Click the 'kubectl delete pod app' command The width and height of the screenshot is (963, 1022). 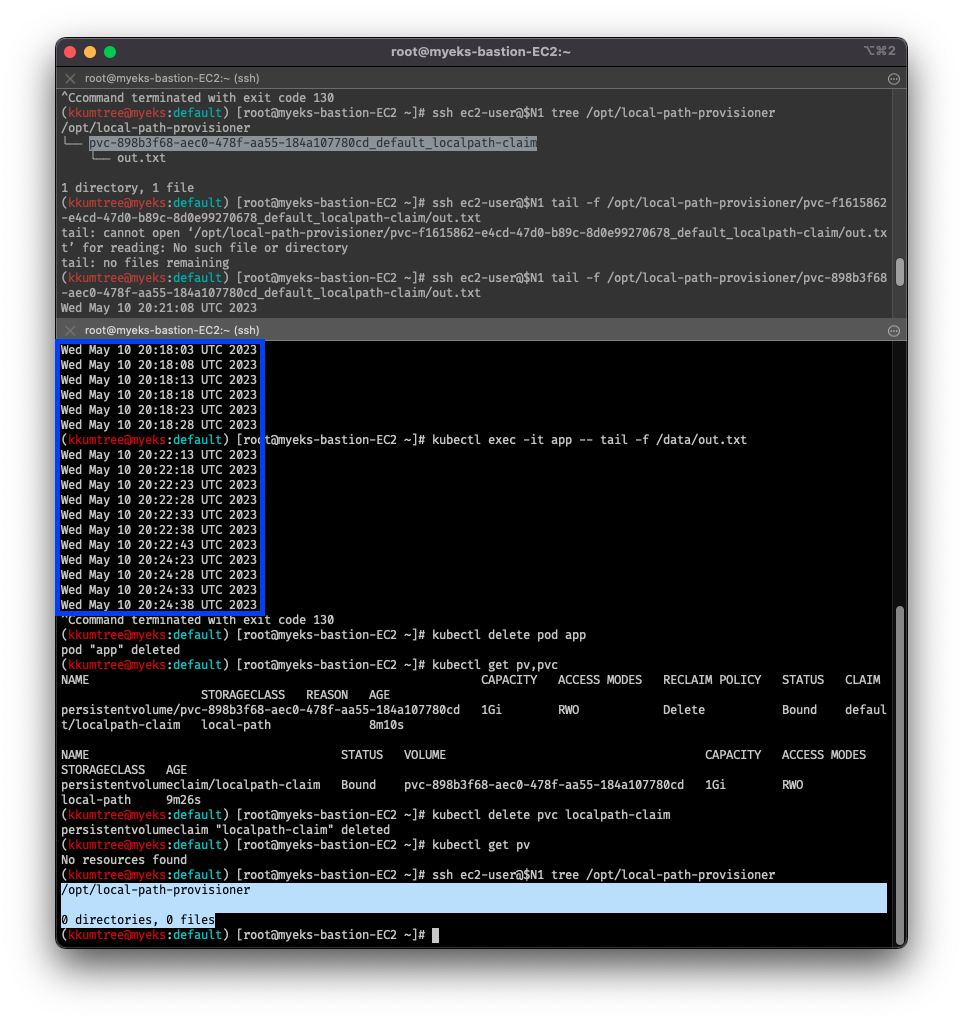coord(509,635)
